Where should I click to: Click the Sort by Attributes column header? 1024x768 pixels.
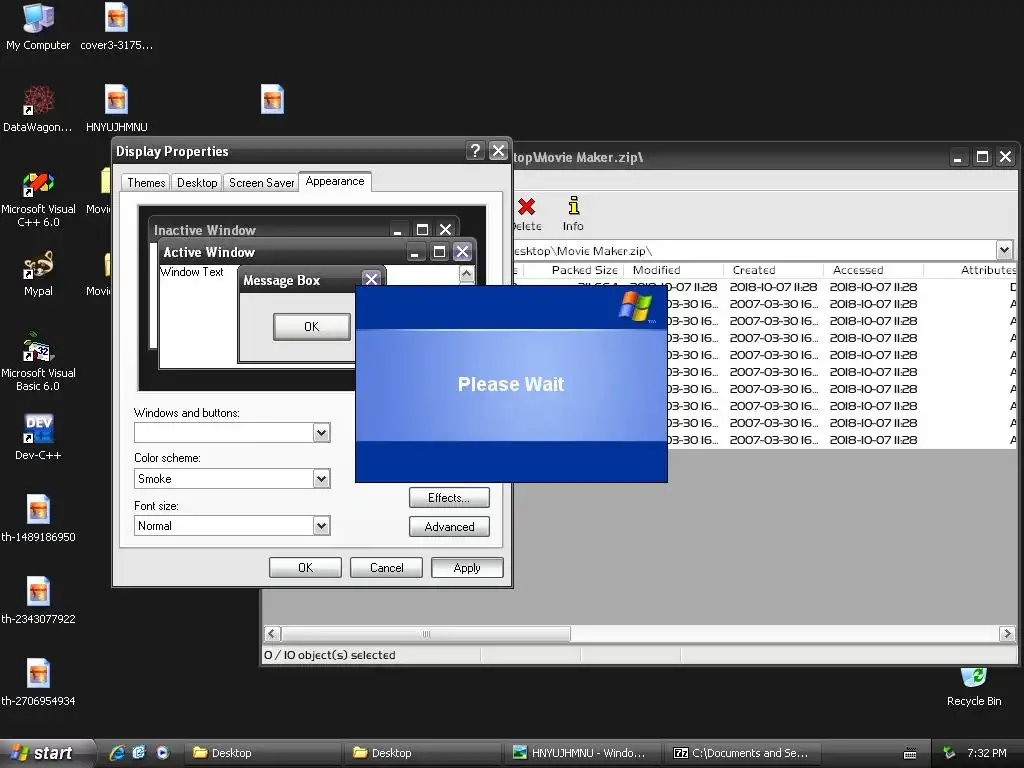[971, 270]
